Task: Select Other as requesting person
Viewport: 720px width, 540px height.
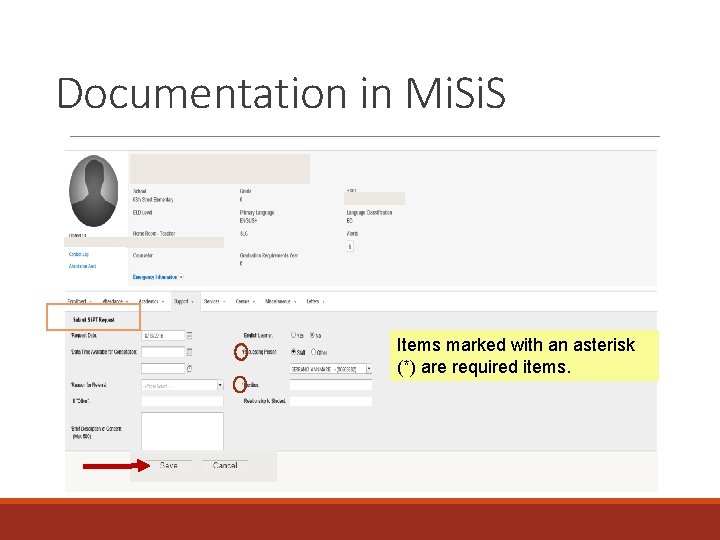Action: (x=314, y=352)
